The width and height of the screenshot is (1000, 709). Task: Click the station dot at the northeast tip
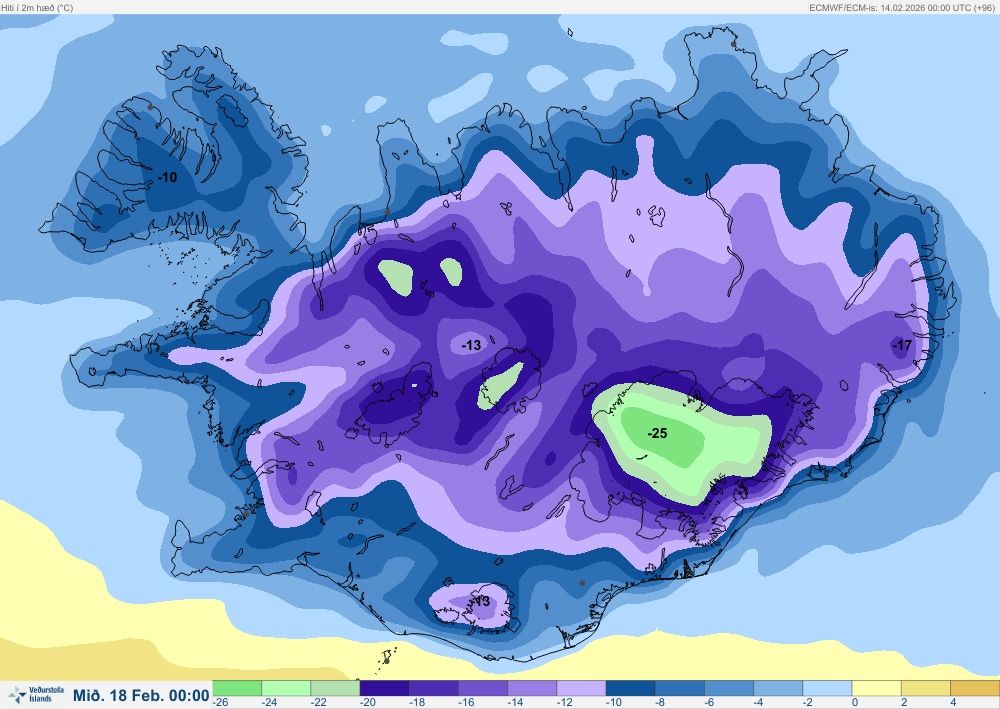(x=733, y=44)
